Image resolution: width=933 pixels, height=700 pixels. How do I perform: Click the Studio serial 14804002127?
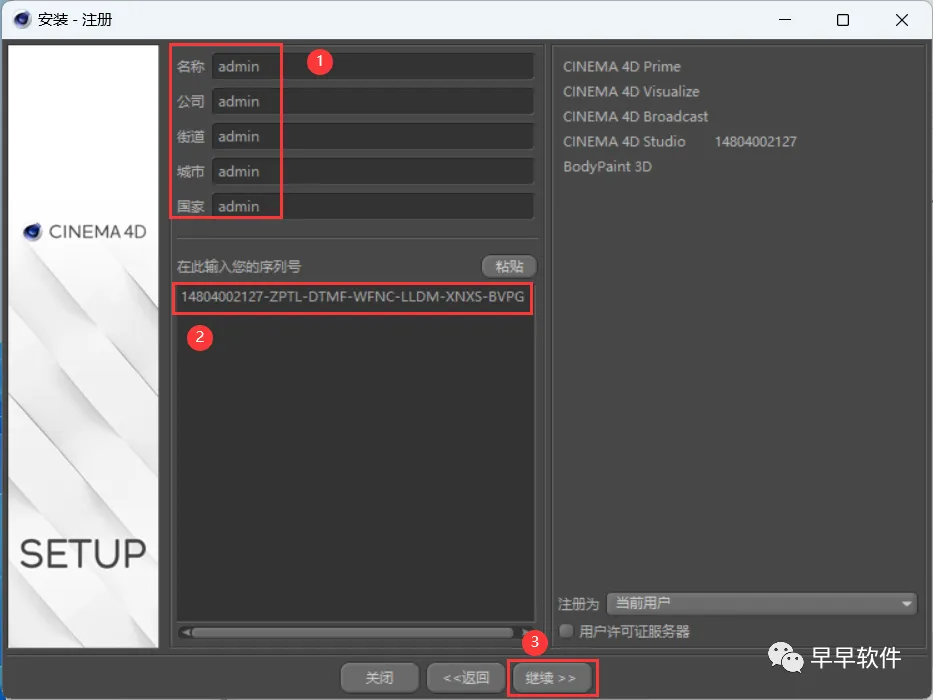(755, 142)
